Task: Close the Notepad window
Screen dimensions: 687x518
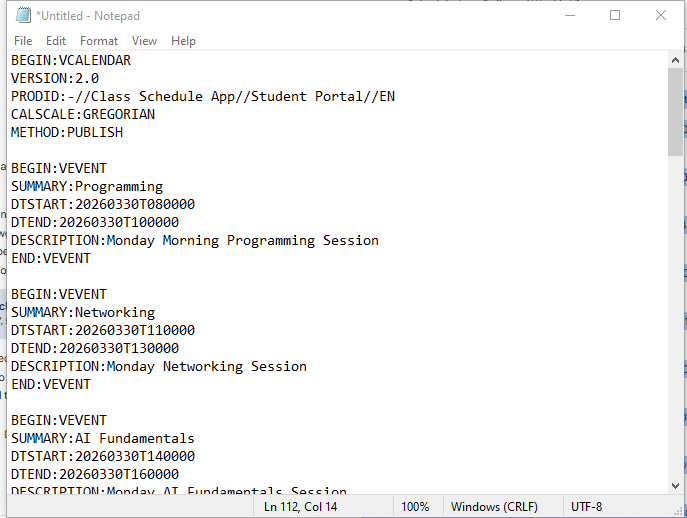Action: coord(660,15)
